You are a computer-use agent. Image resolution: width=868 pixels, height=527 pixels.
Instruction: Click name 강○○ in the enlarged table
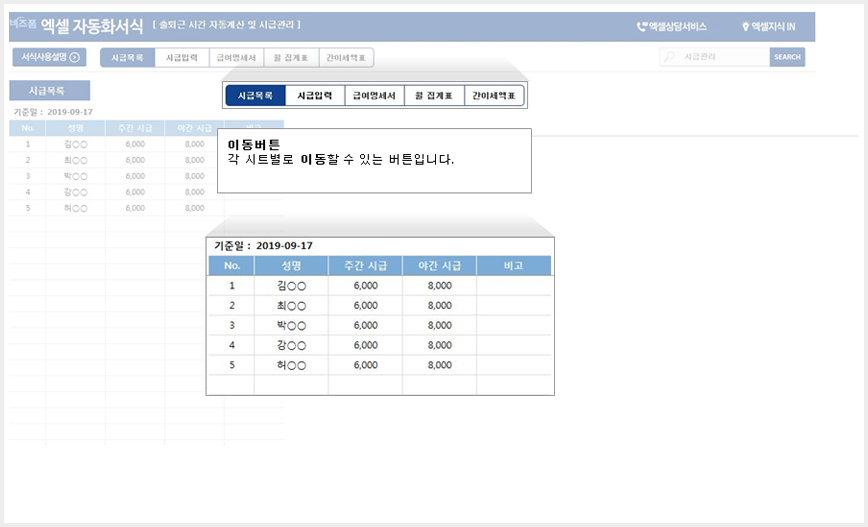pyautogui.click(x=292, y=345)
